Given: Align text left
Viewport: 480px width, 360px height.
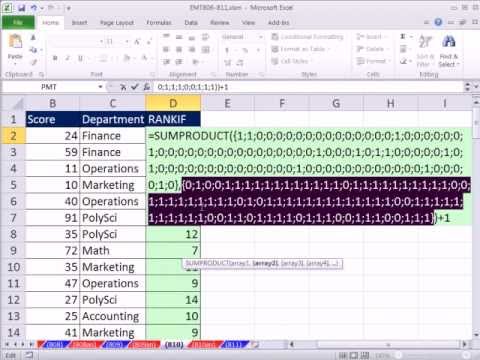Looking at the screenshot, I should pyautogui.click(x=166, y=50).
